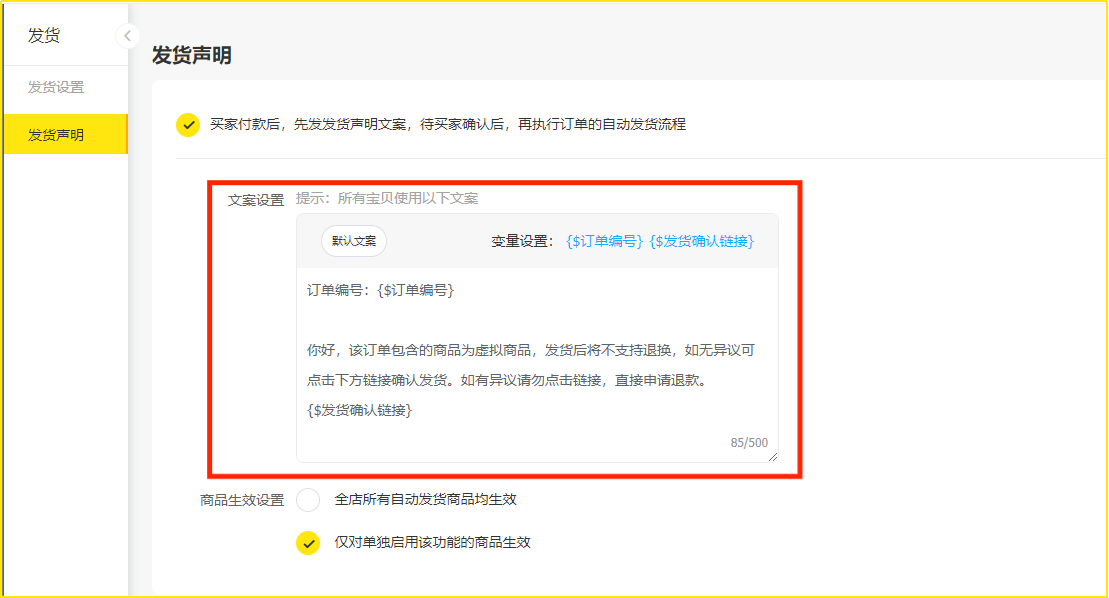The image size is (1109, 598).
Task: Click the 商品生效设置 field label
Action: coord(242,500)
